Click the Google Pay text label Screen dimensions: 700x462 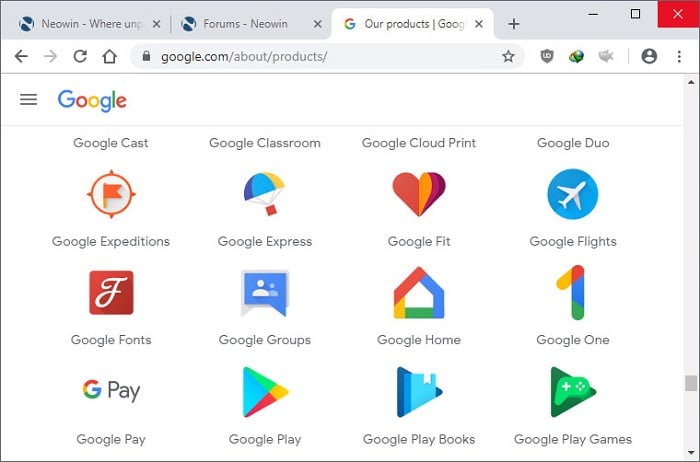coord(111,439)
